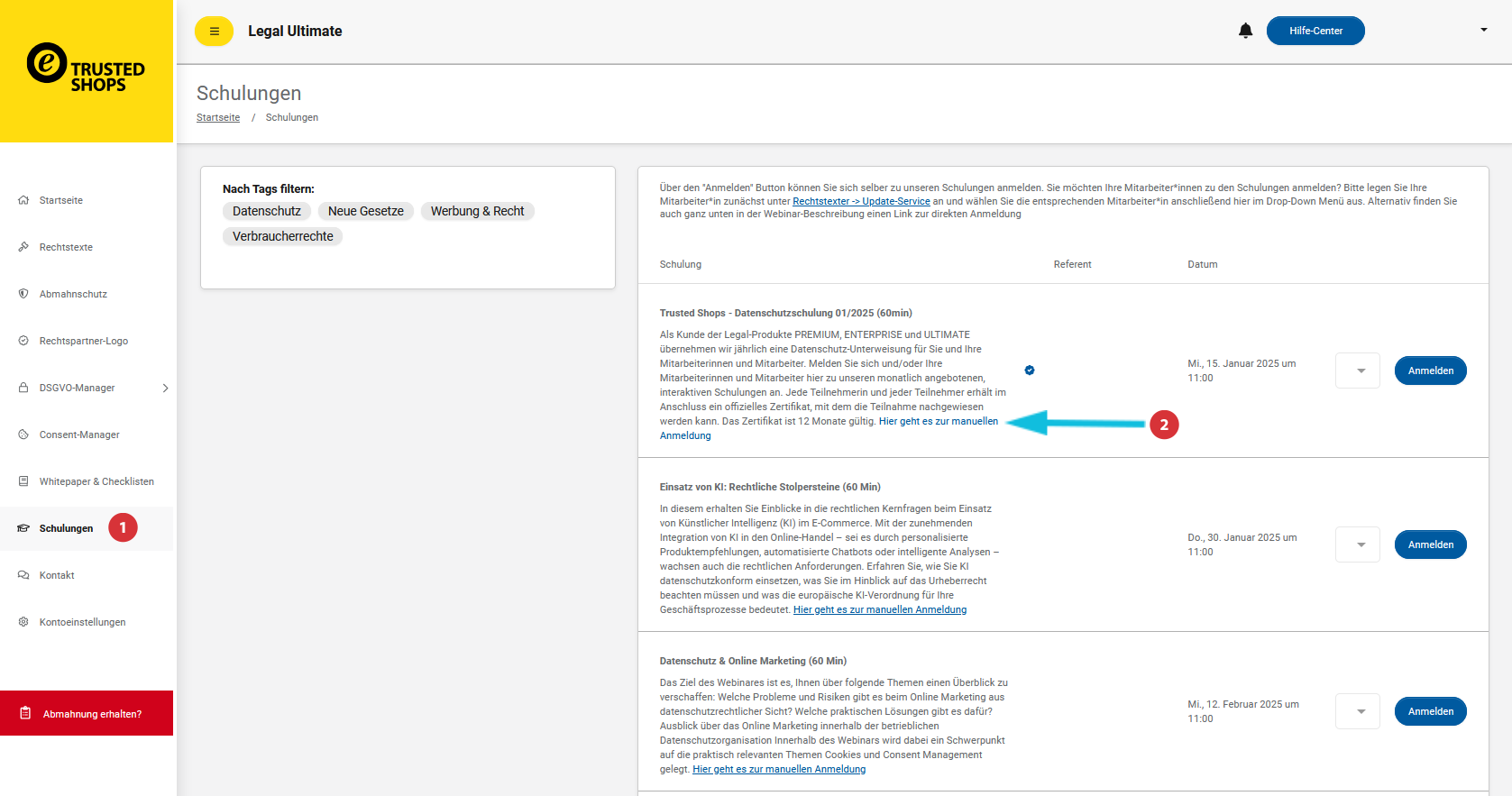The width and height of the screenshot is (1512, 796).
Task: Expand the account dropdown arrow at top right
Action: click(x=1483, y=30)
